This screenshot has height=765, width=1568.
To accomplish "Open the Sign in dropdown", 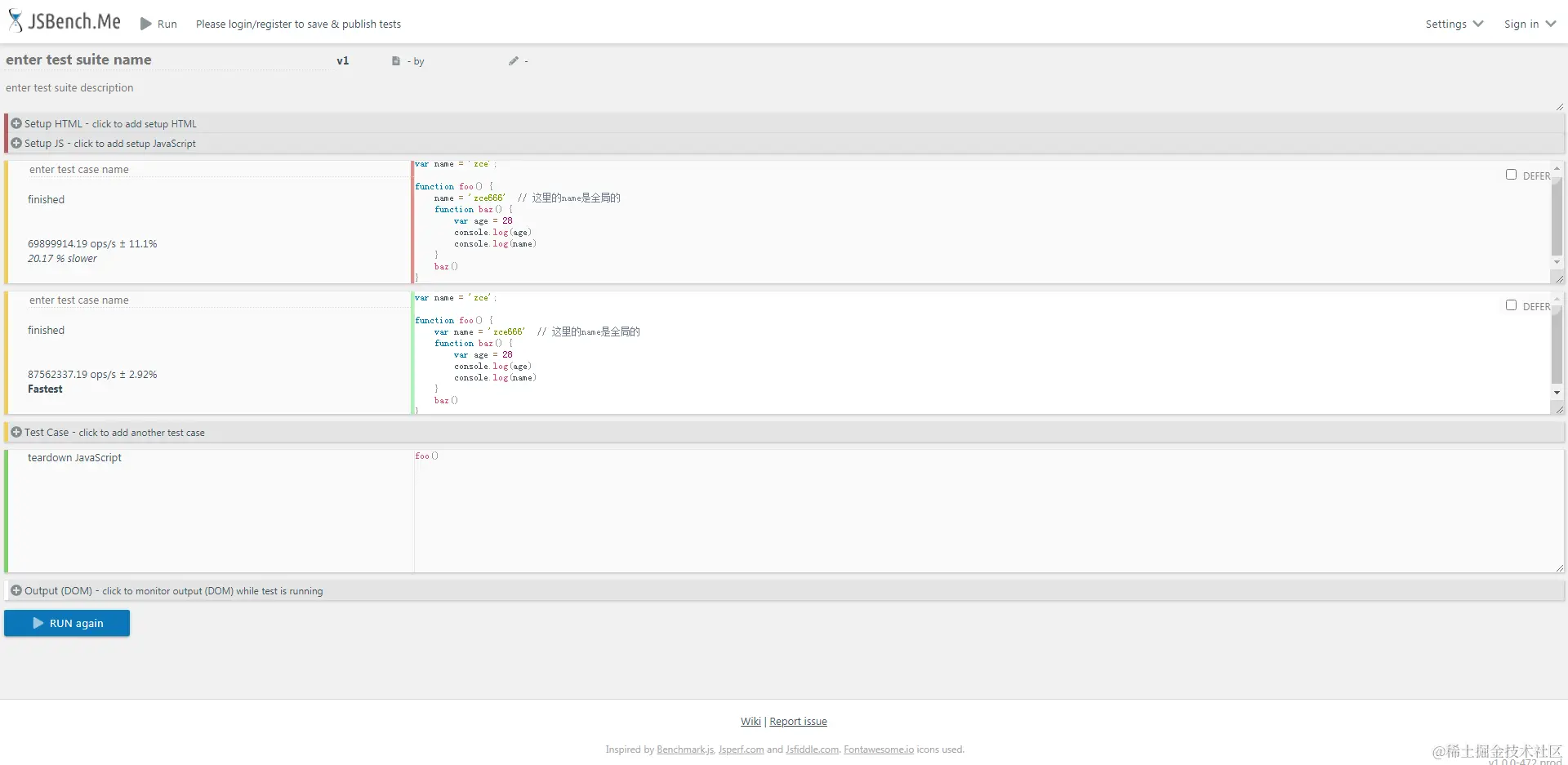I will [x=1530, y=24].
